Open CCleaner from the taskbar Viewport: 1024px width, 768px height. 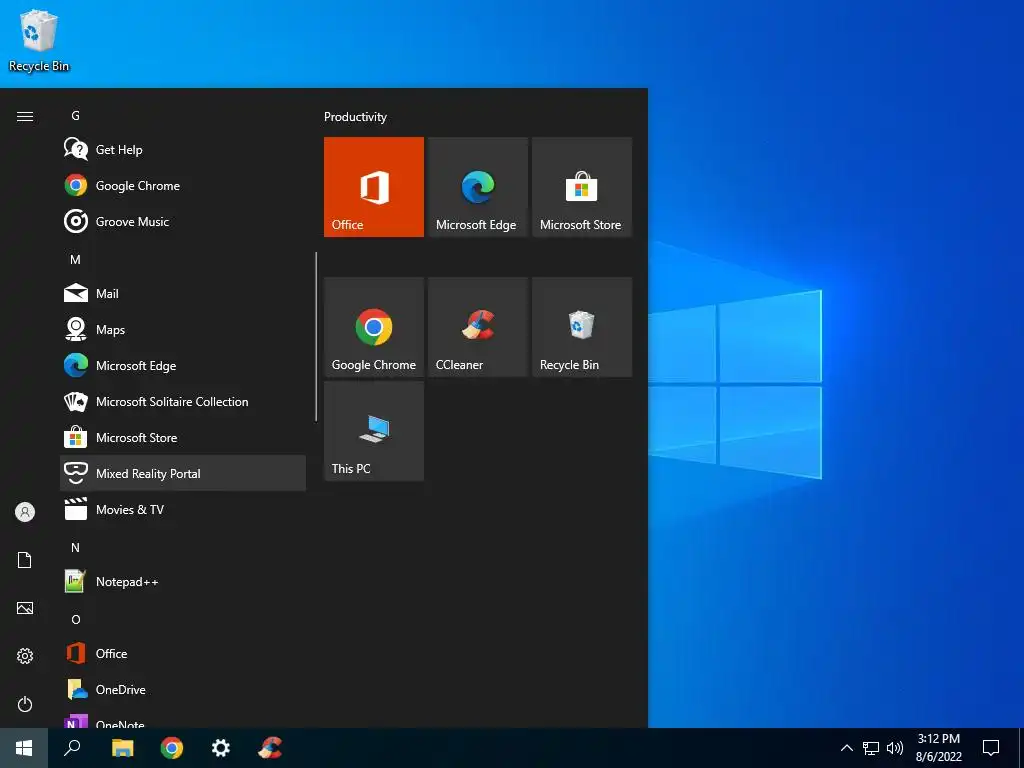pyautogui.click(x=270, y=748)
